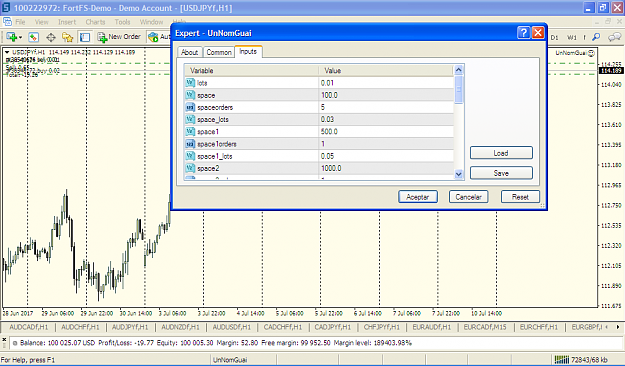Edit the space2 value 1000.0
This screenshot has height=366, width=625.
click(x=386, y=168)
